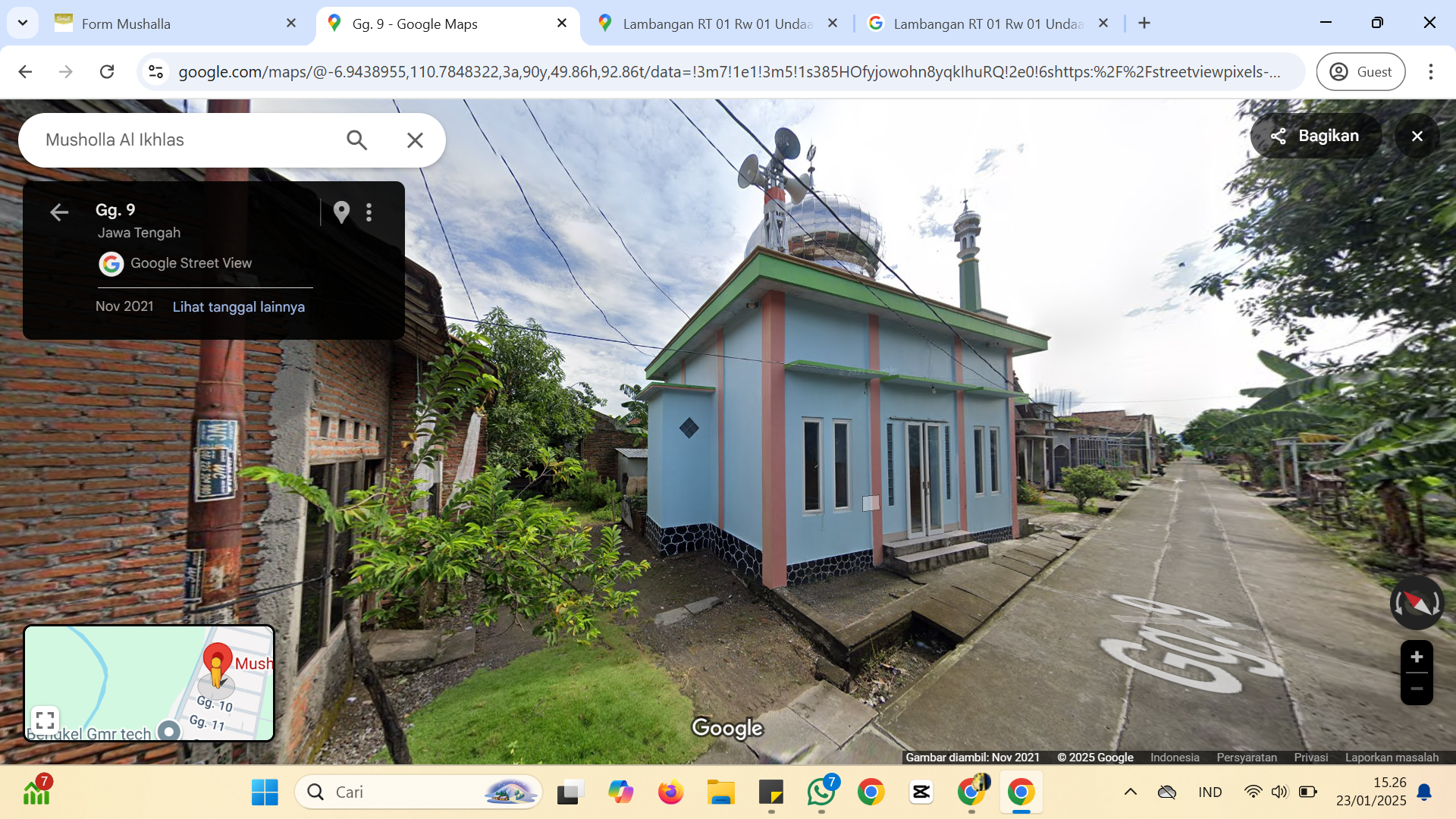This screenshot has width=1456, height=819.
Task: Click the location pin icon in the Gg. 9 panel
Action: point(341,212)
